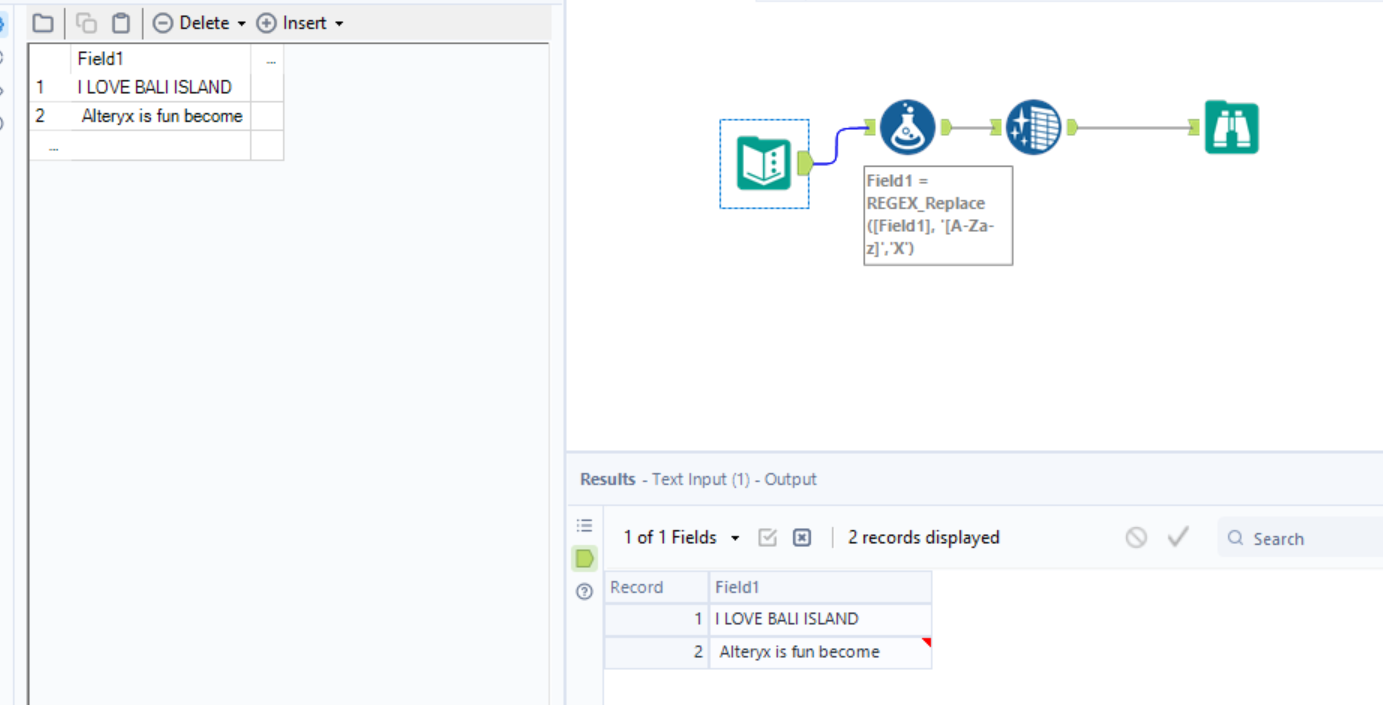
Task: Select the Data Cleansing tool
Action: pyautogui.click(x=1033, y=127)
